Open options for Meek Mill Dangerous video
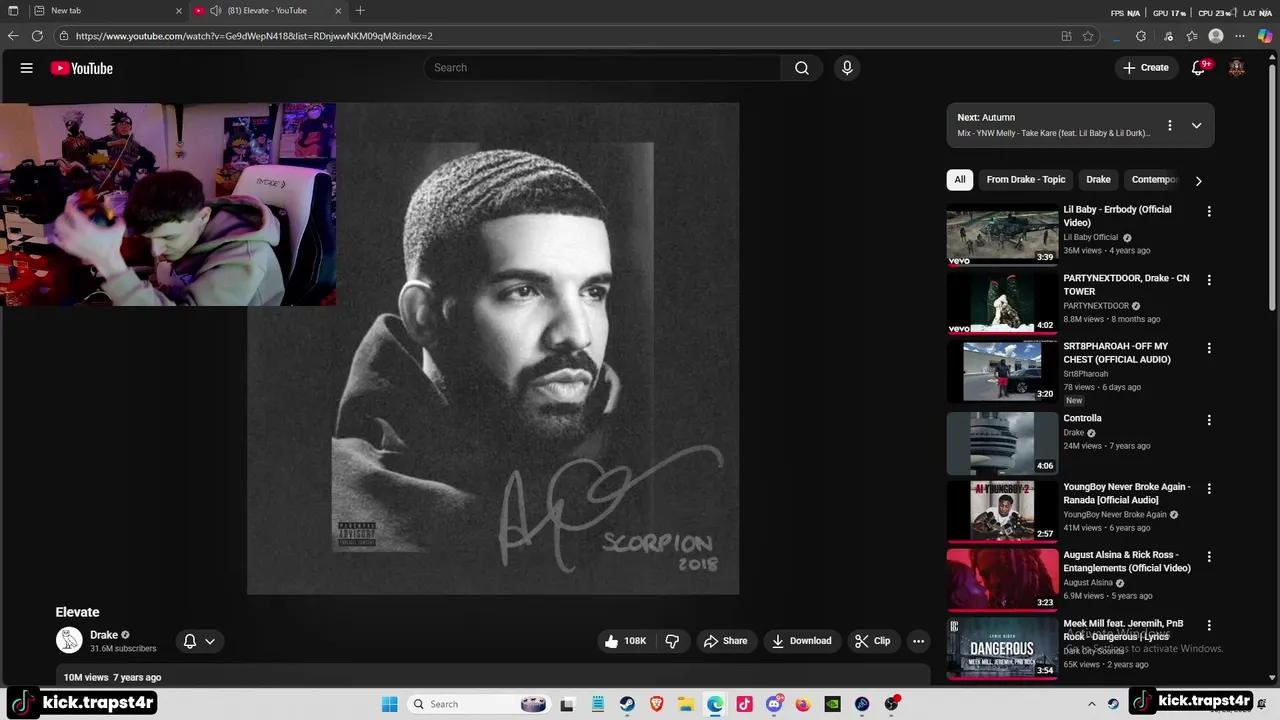This screenshot has height=720, width=1280. pos(1209,625)
